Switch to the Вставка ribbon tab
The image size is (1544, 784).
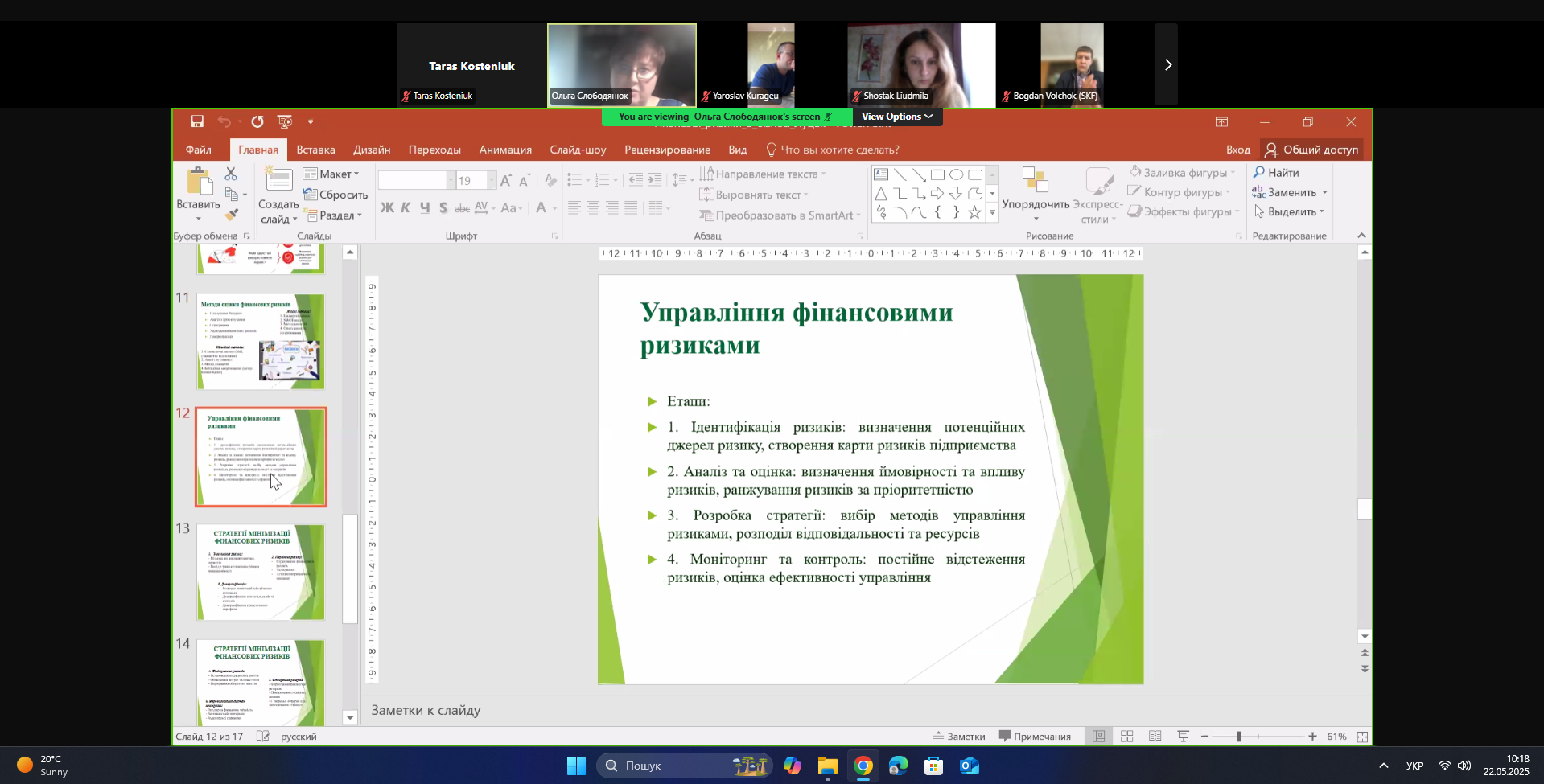315,149
